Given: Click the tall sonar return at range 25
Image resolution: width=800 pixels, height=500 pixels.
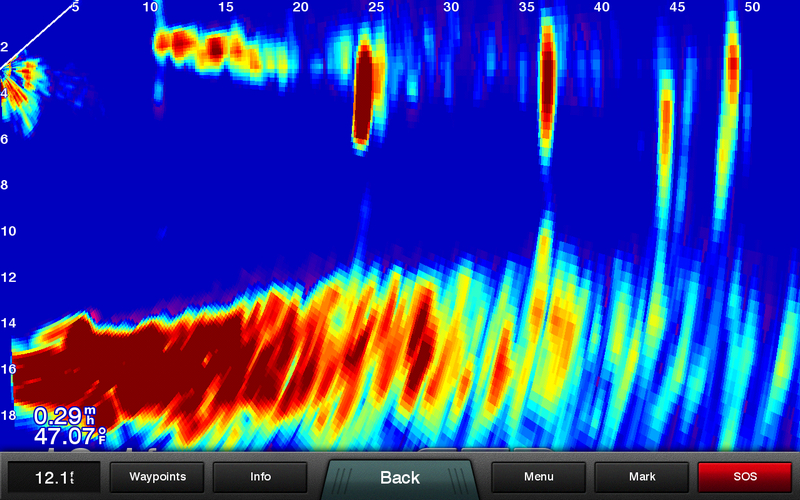Looking at the screenshot, I should click(364, 95).
